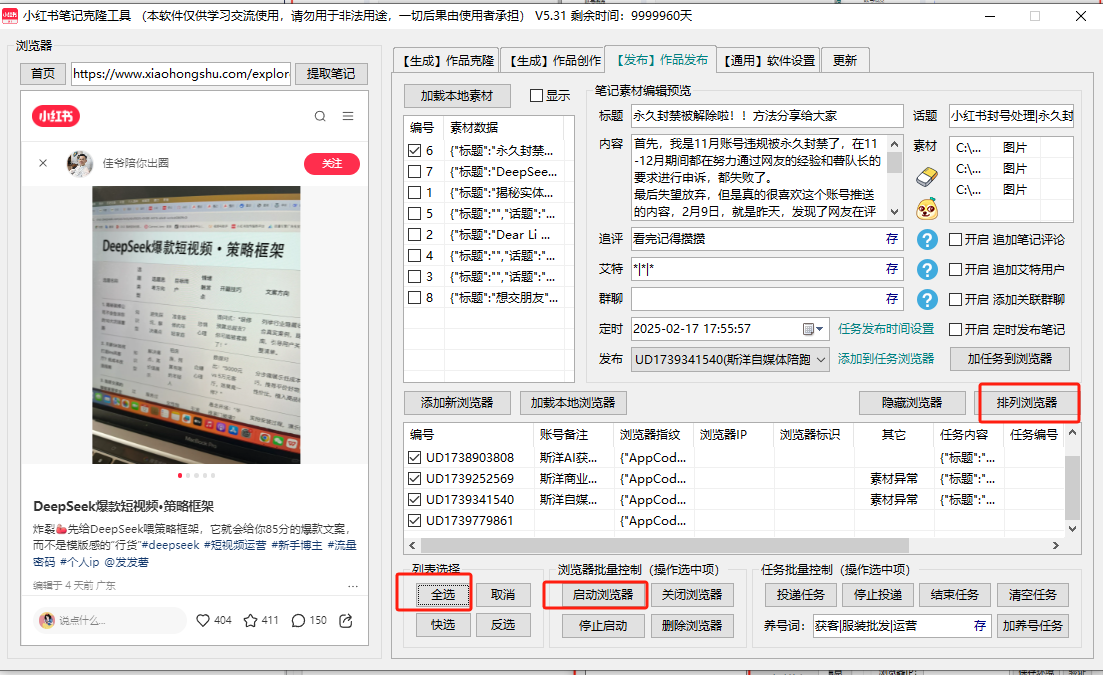Click the Xiaohongshu search magnifier icon

coord(320,116)
